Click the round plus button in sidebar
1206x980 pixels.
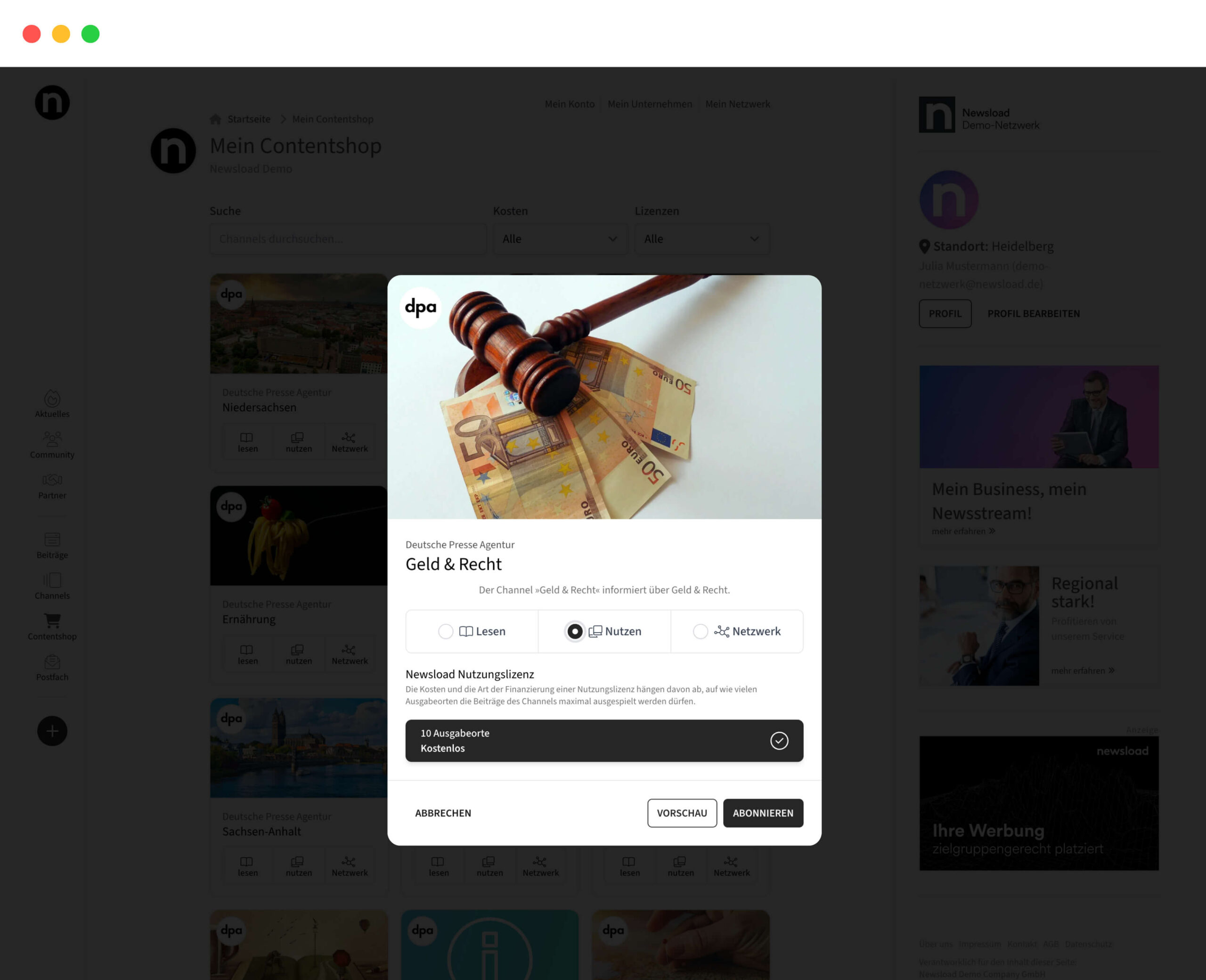[52, 730]
